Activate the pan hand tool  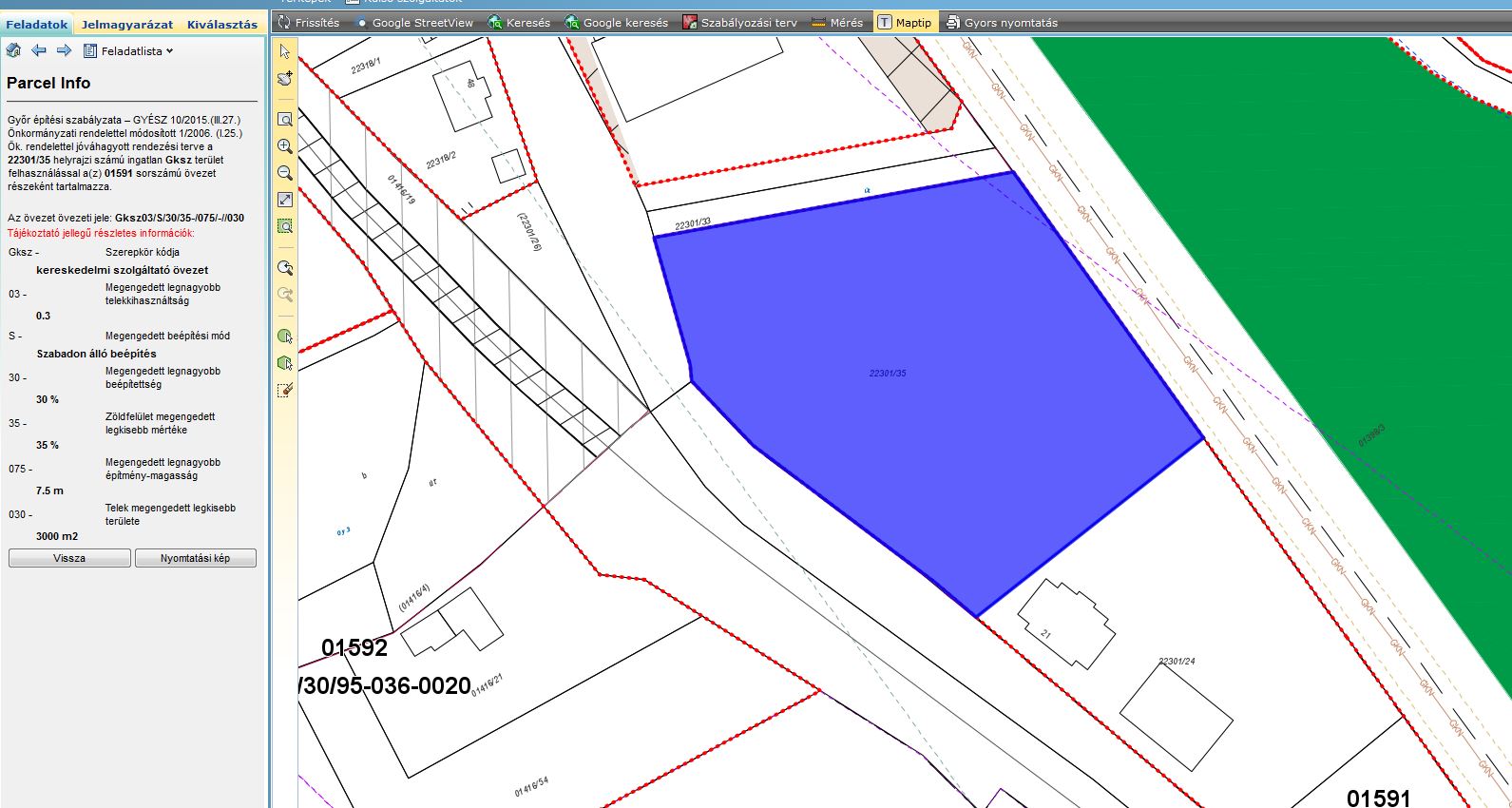(x=285, y=78)
